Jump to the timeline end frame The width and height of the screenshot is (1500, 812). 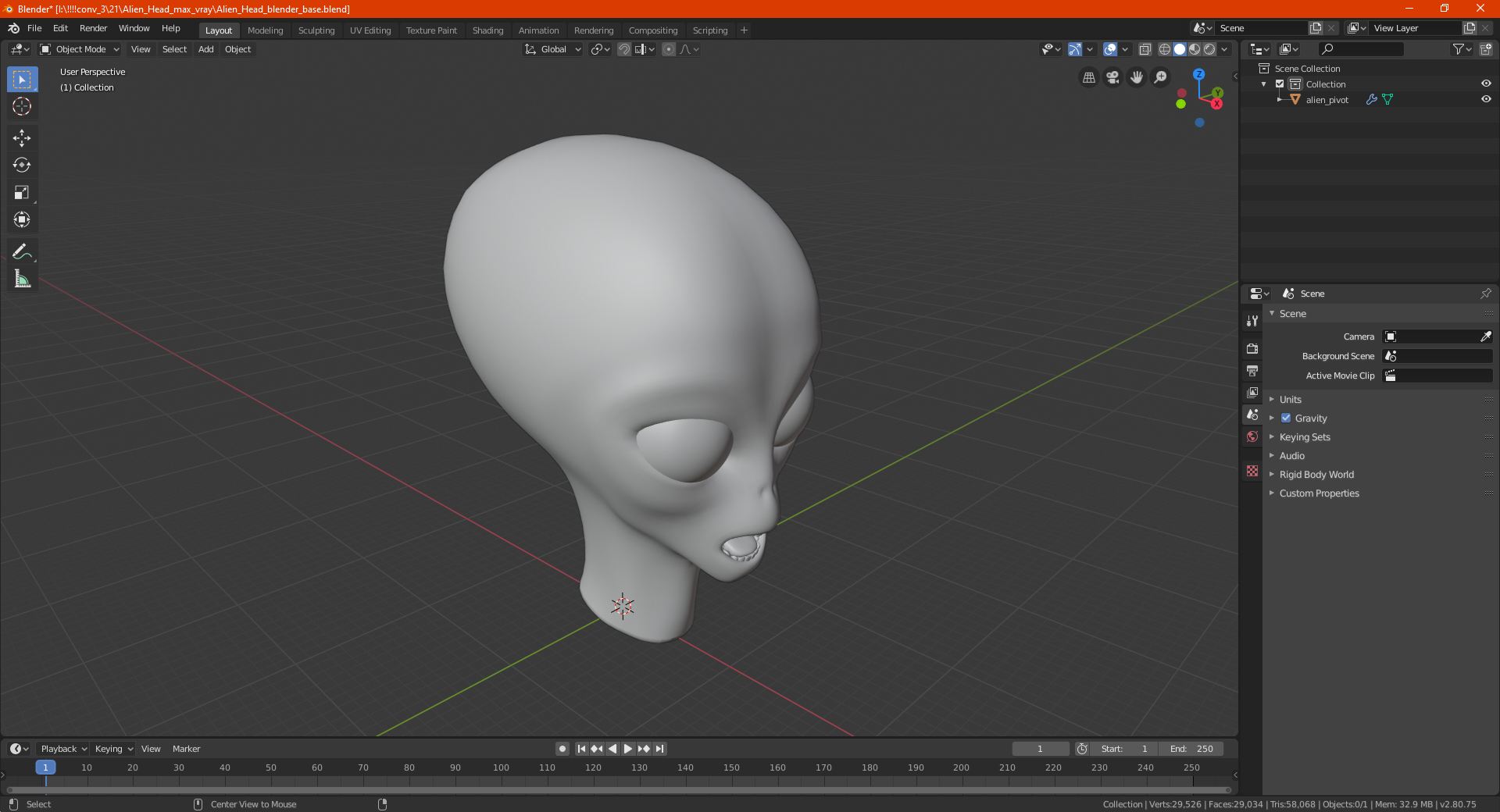coord(659,749)
